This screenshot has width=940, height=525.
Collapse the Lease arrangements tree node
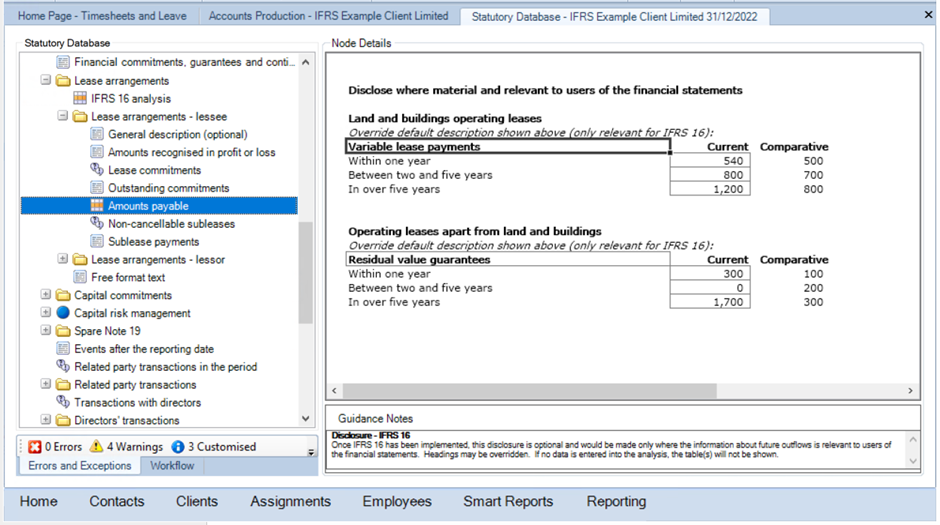pos(46,80)
